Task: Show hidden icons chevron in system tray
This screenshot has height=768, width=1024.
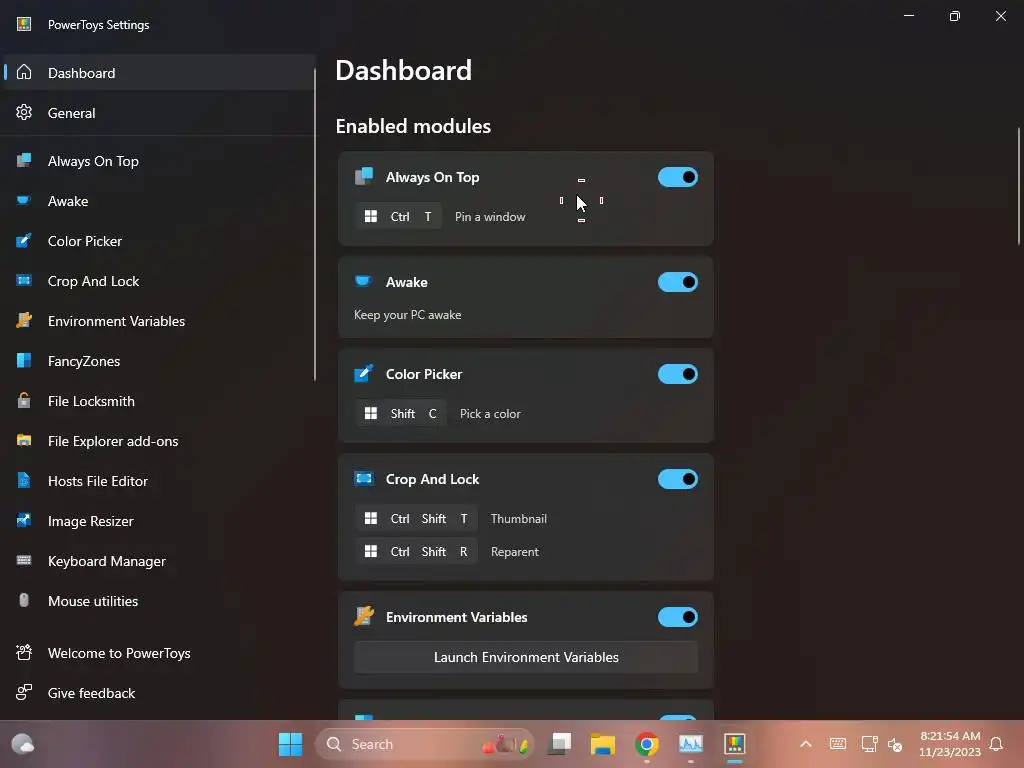Action: tap(806, 744)
